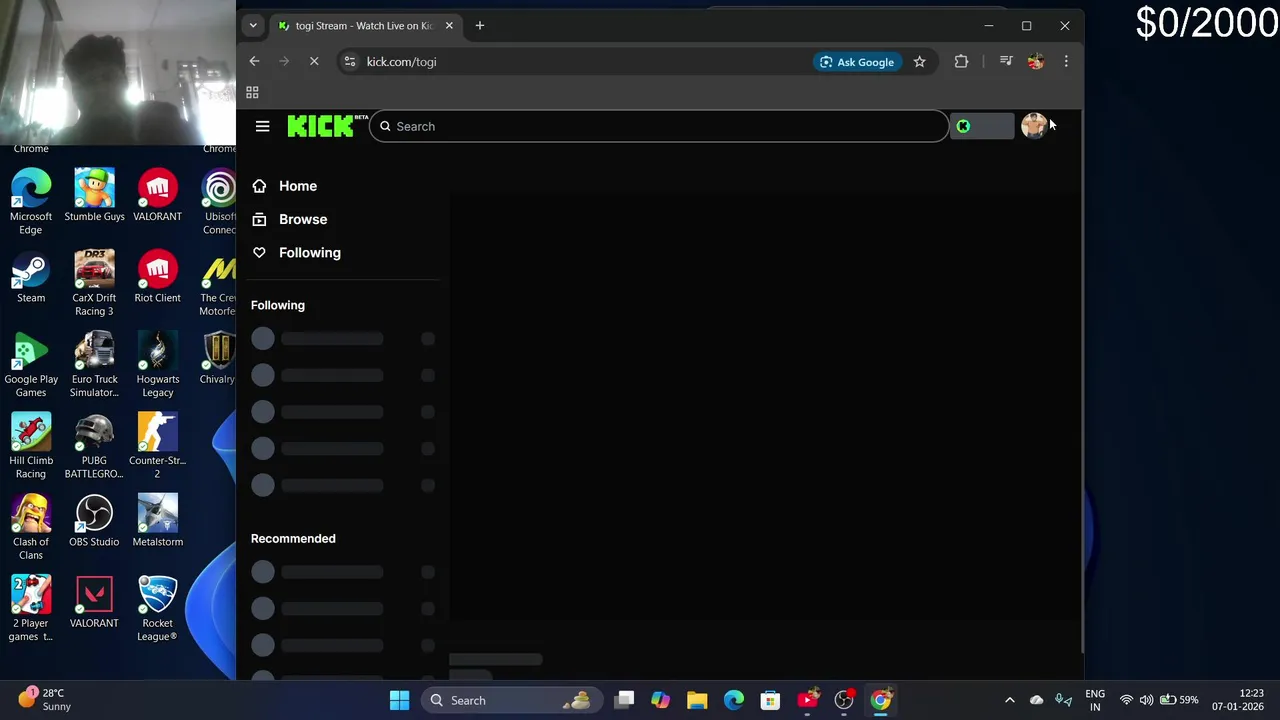This screenshot has width=1280, height=720.
Task: Open File Explorer from taskbar
Action: tap(697, 700)
